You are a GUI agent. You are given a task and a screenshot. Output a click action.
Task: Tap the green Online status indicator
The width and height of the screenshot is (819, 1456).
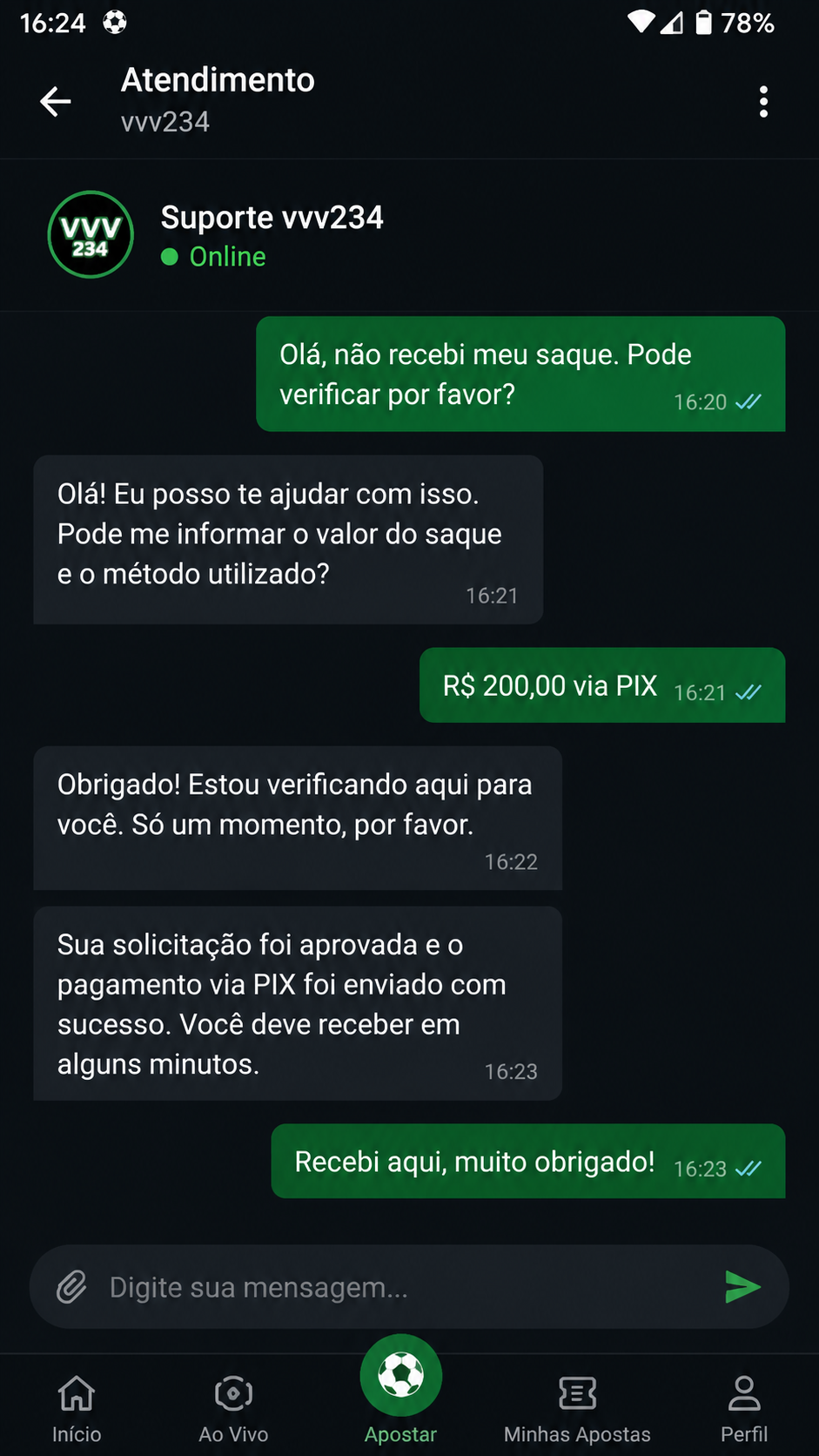point(213,257)
